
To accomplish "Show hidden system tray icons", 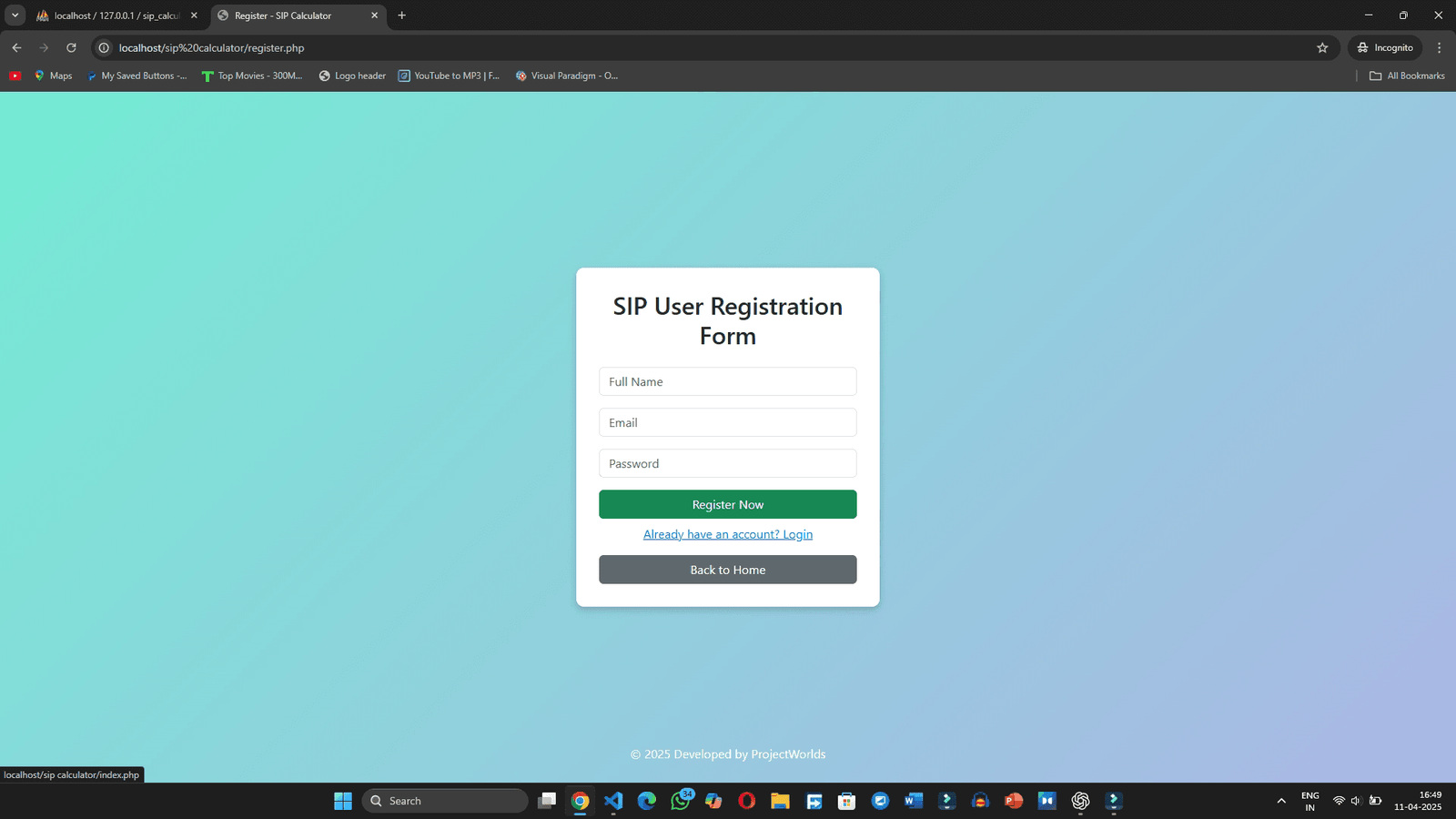I will pos(1281,801).
